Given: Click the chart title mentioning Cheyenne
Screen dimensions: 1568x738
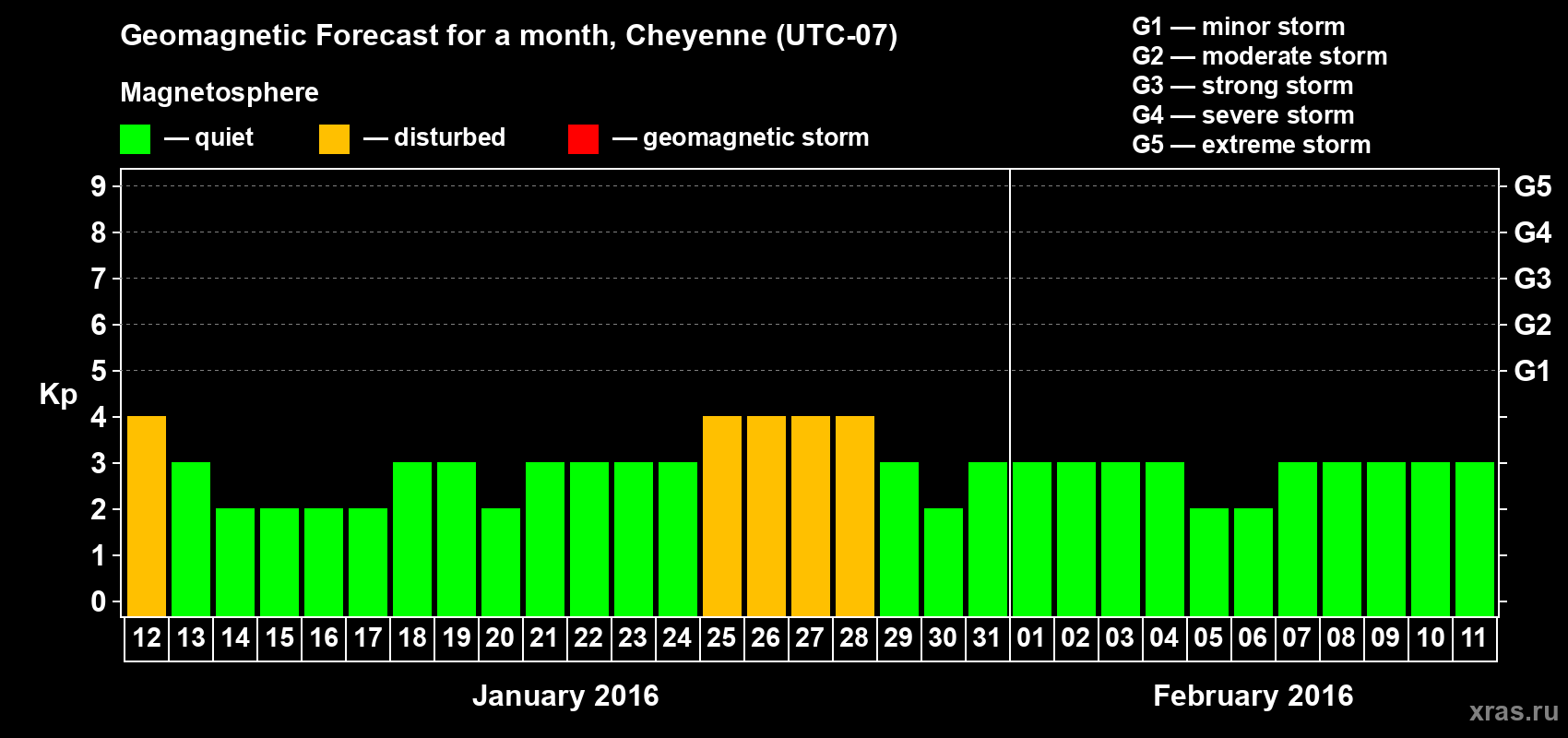Looking at the screenshot, I should (509, 36).
